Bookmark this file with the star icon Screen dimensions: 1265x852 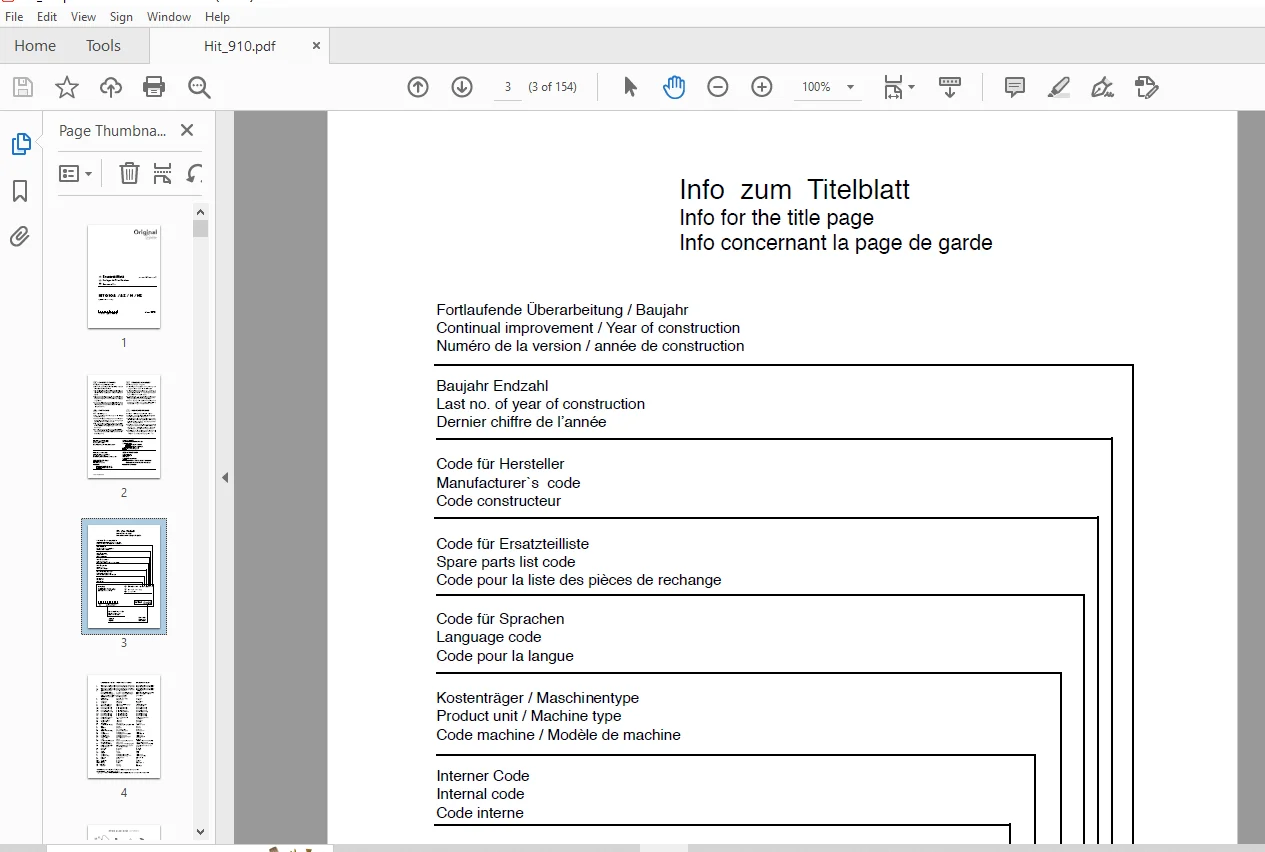(67, 87)
